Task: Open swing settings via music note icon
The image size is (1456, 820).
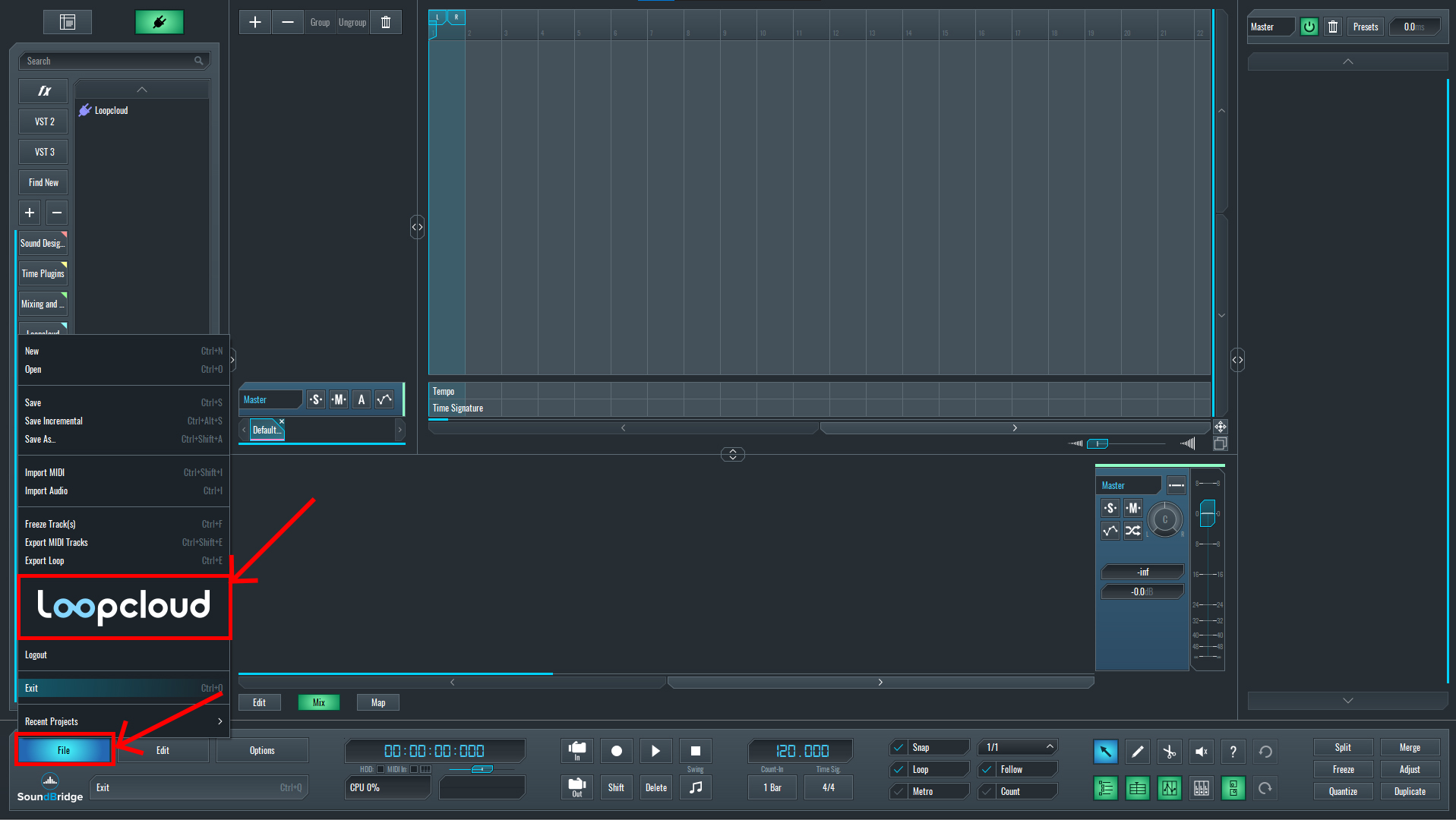Action: tap(696, 787)
